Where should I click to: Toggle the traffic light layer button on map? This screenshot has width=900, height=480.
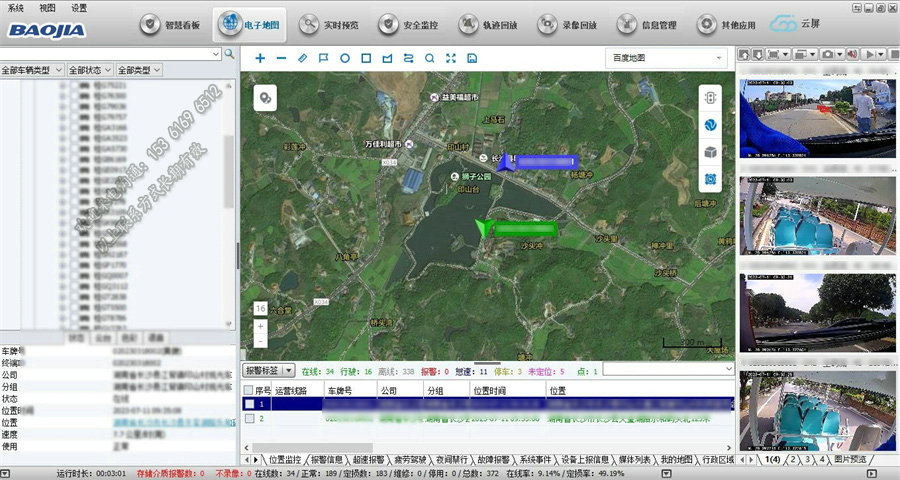(x=710, y=98)
